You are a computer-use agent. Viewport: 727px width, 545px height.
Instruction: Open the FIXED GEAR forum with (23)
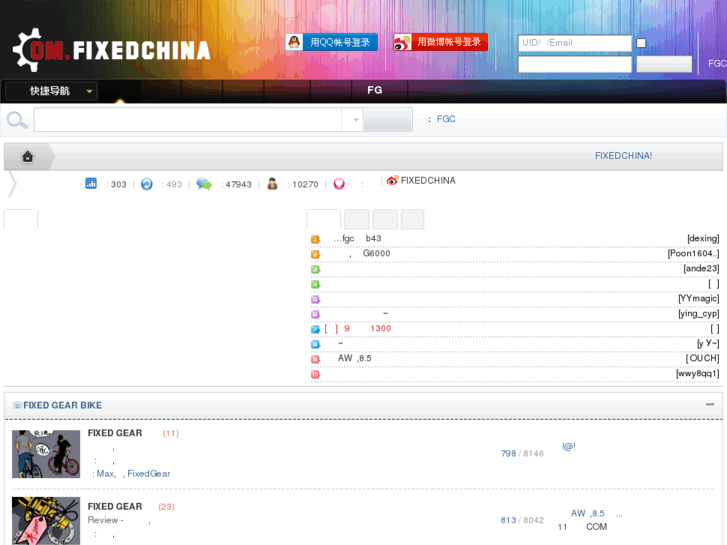115,507
